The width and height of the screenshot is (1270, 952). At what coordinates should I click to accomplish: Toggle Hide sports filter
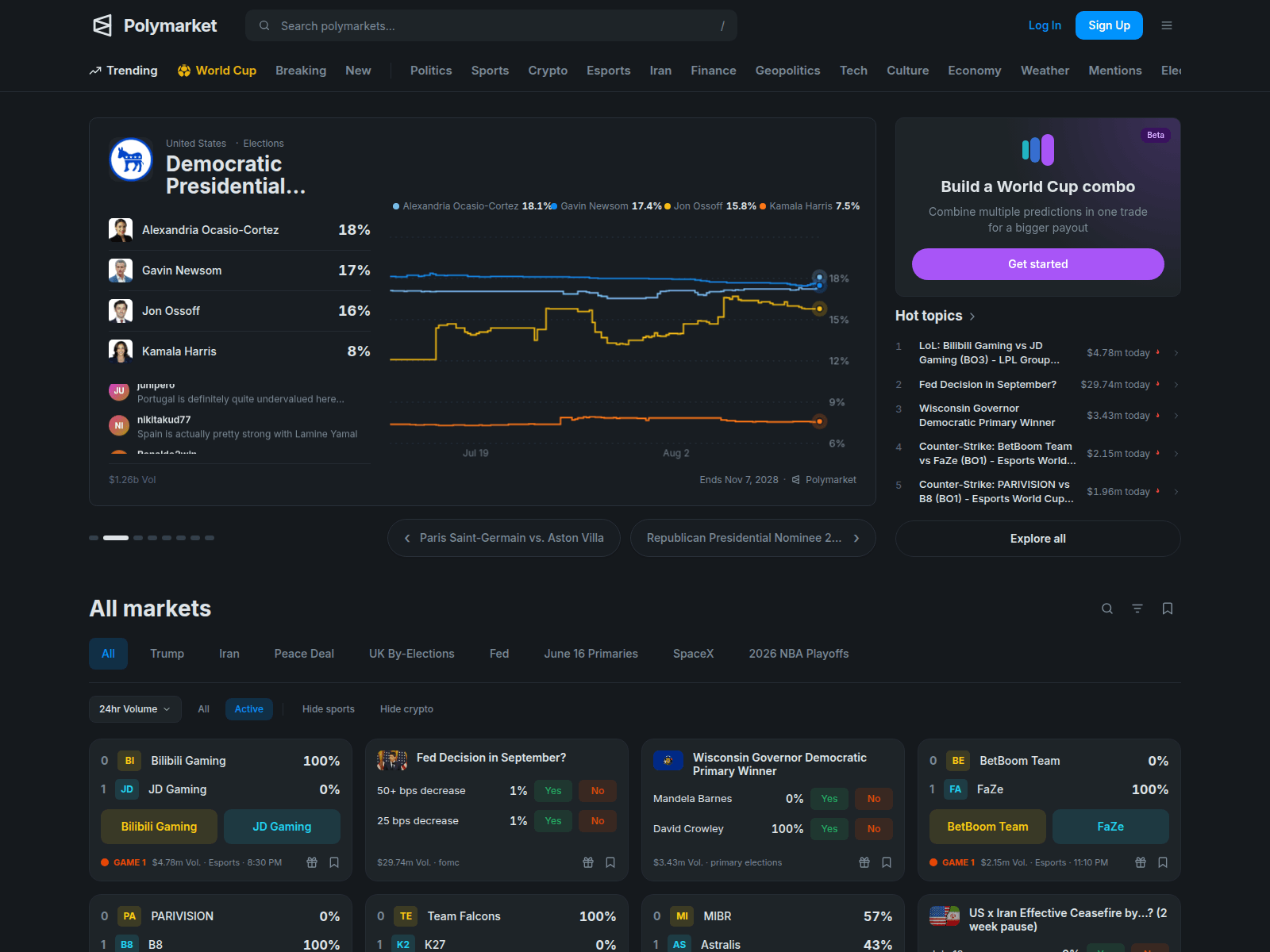coord(329,709)
